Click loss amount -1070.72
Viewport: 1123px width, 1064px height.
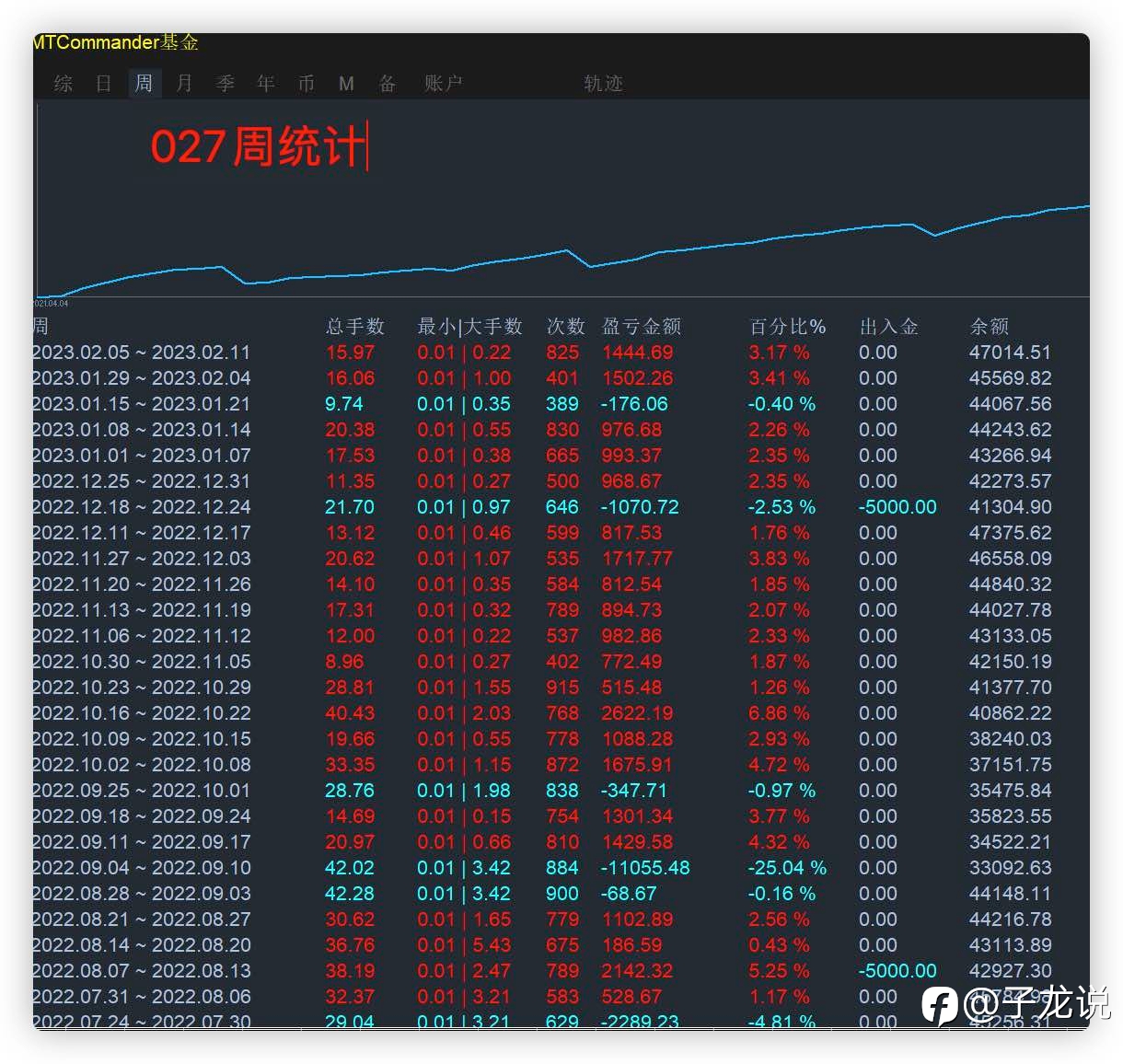640,506
